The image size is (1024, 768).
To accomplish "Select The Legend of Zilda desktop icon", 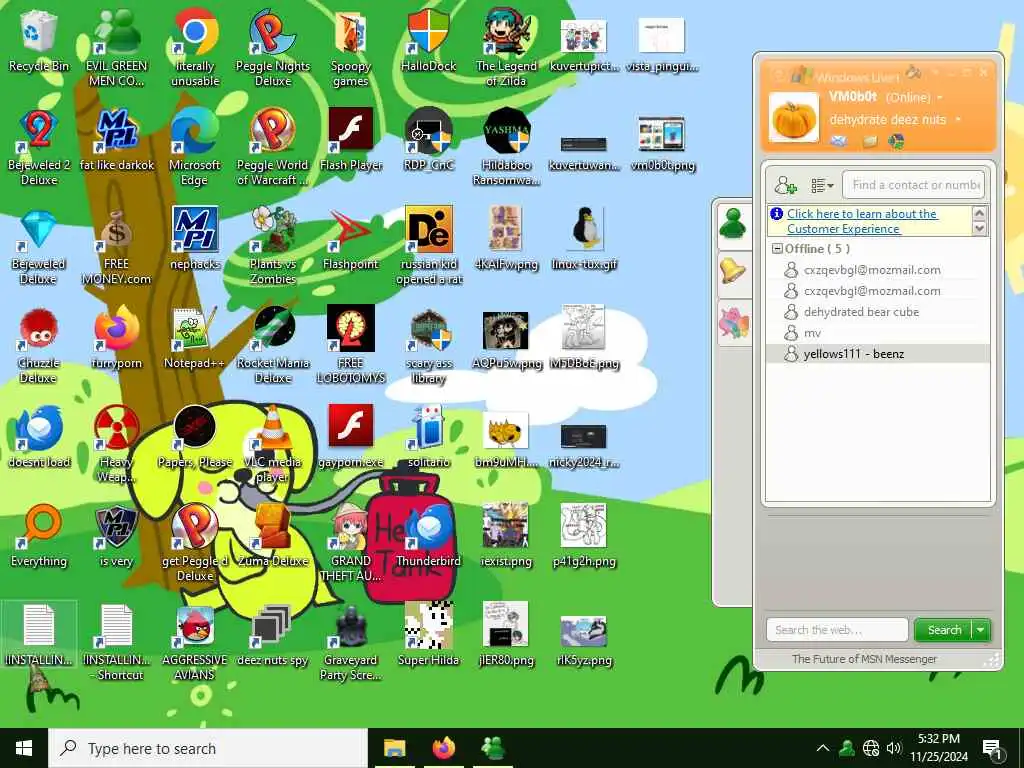I will tap(506, 49).
